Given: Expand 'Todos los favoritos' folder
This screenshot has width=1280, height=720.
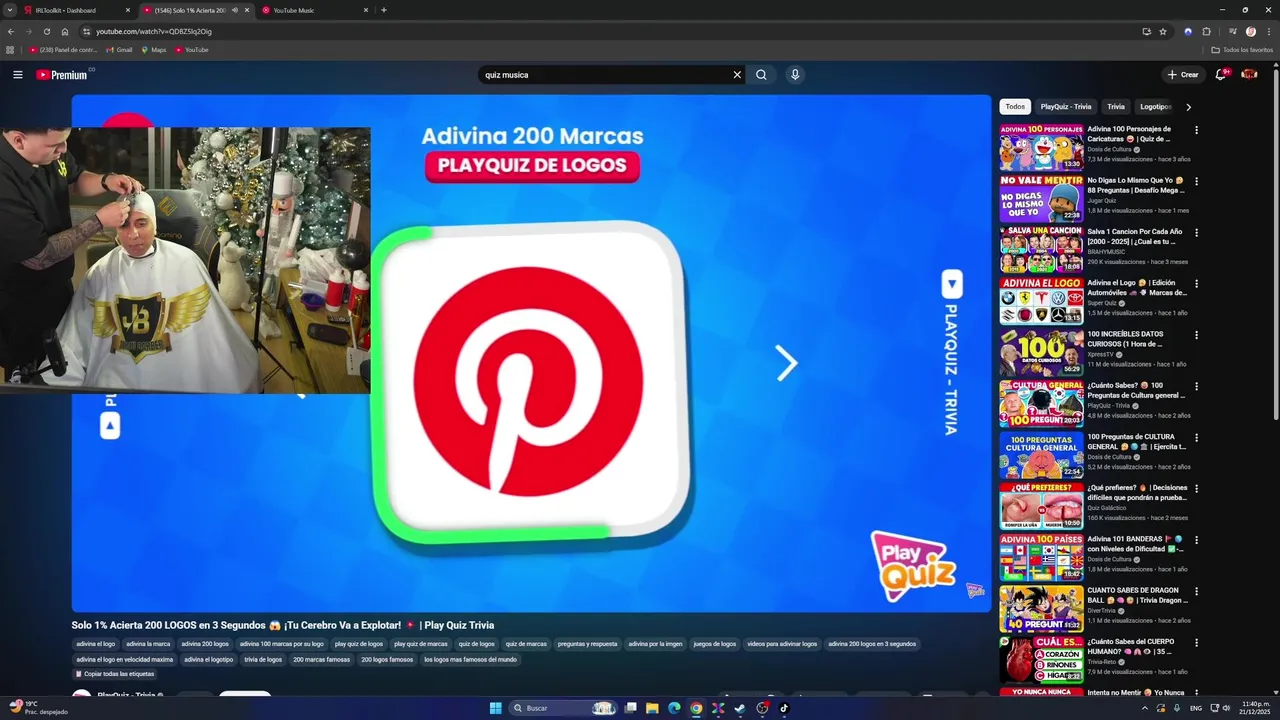Looking at the screenshot, I should (x=1242, y=50).
